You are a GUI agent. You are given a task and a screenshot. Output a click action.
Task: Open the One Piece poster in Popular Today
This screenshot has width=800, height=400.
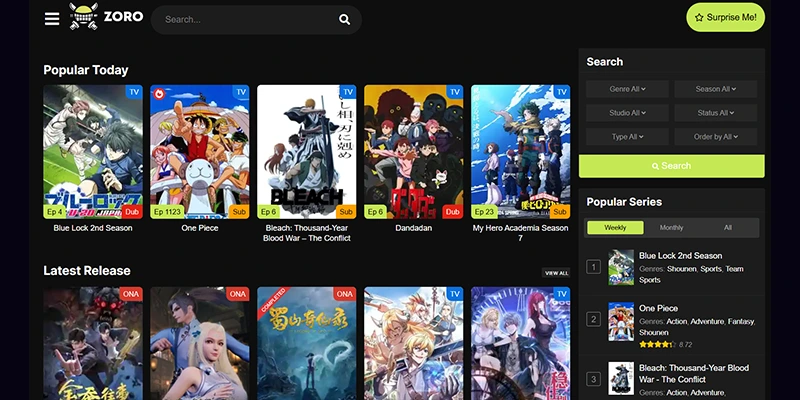[x=199, y=152]
